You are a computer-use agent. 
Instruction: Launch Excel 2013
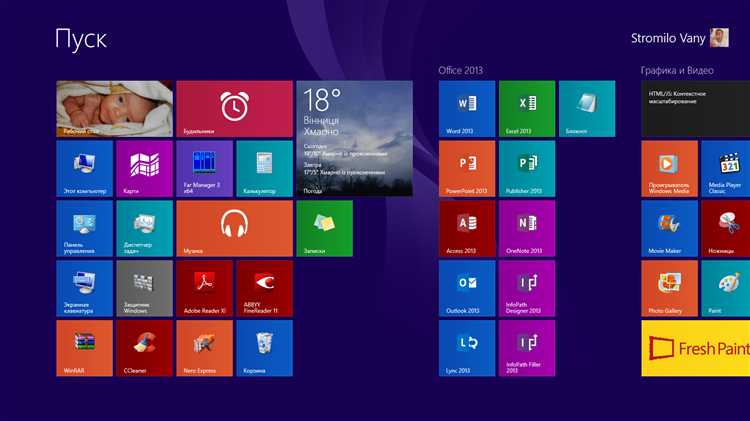527,109
